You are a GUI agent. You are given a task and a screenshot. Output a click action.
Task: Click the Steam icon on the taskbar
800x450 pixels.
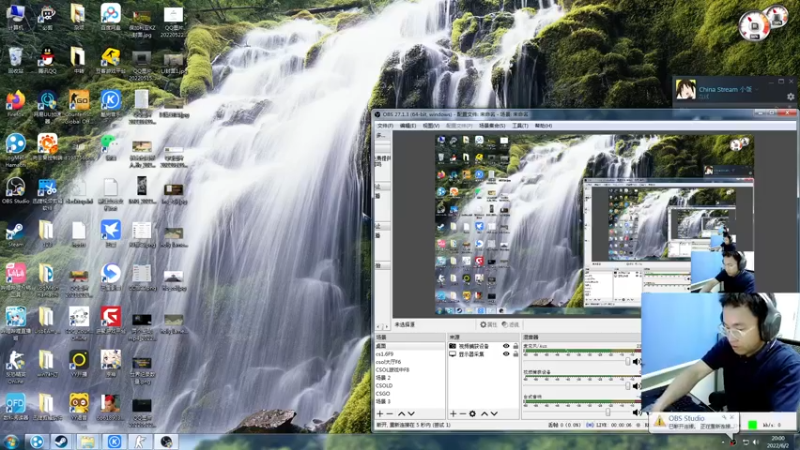coord(61,442)
